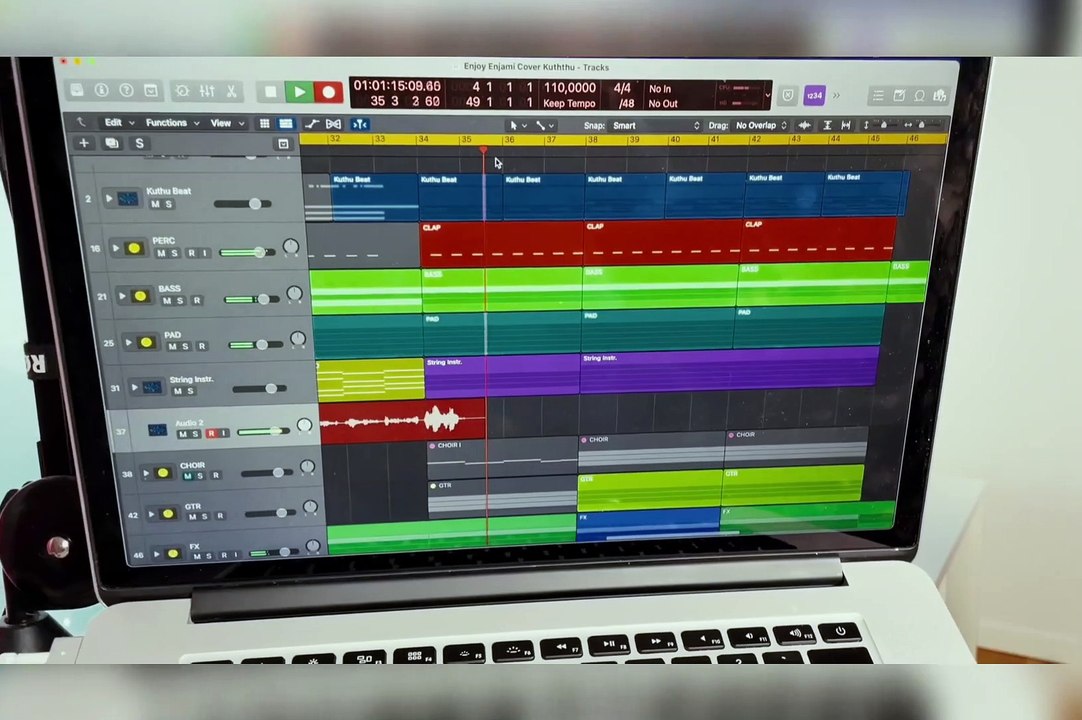Viewport: 1082px width, 720px height.
Task: Select the blue FX region at bar 38
Action: tap(648, 524)
